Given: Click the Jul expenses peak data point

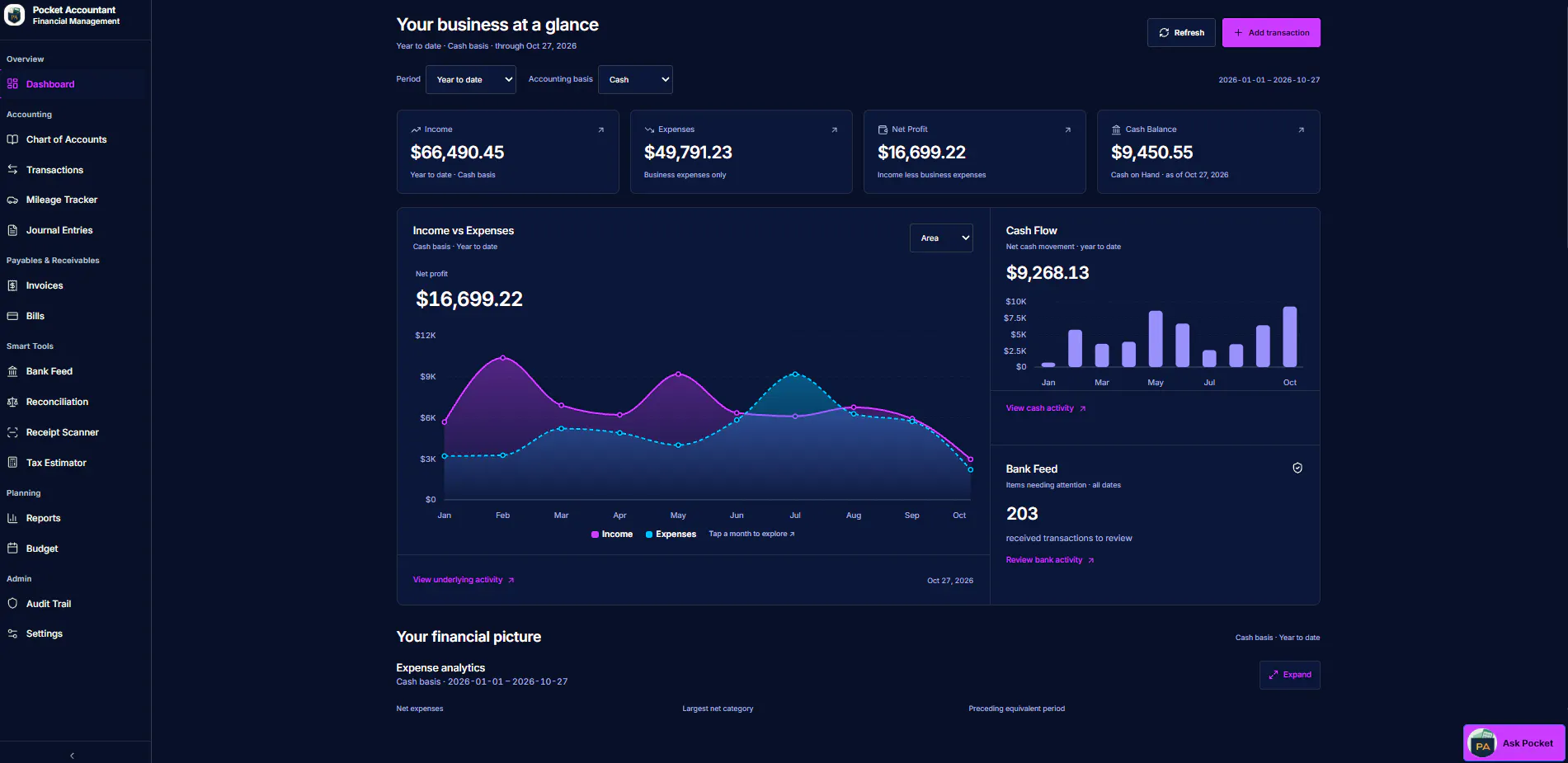Looking at the screenshot, I should pos(795,374).
